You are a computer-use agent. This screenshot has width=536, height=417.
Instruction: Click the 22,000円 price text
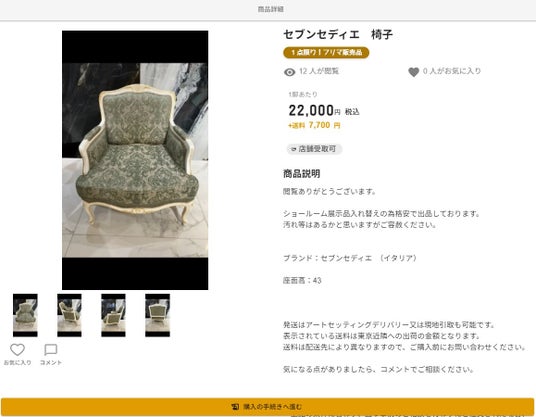(314, 110)
